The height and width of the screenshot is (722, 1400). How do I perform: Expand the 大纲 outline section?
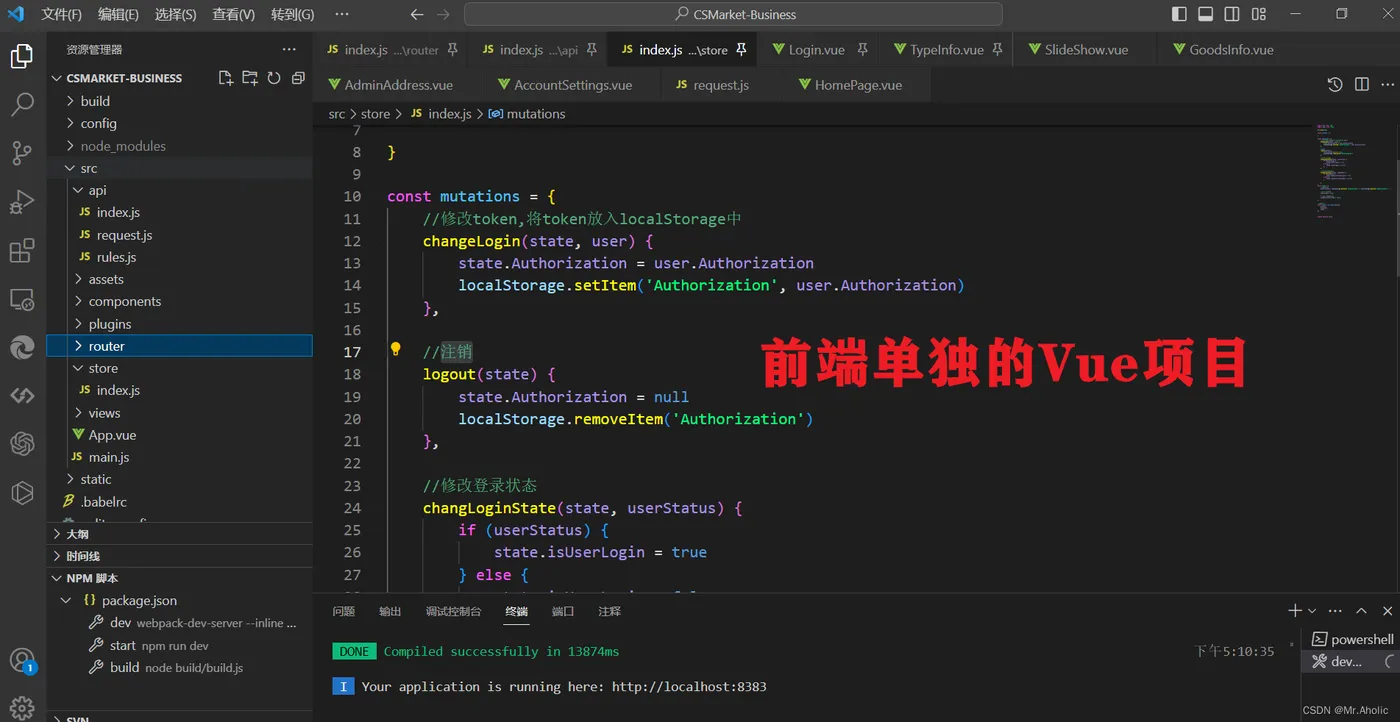coord(180,534)
